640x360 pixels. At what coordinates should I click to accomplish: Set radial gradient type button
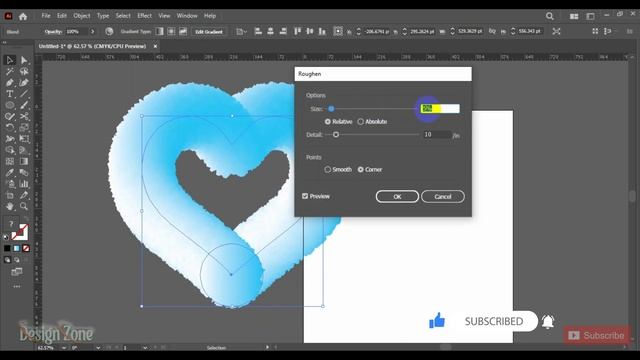pos(171,31)
